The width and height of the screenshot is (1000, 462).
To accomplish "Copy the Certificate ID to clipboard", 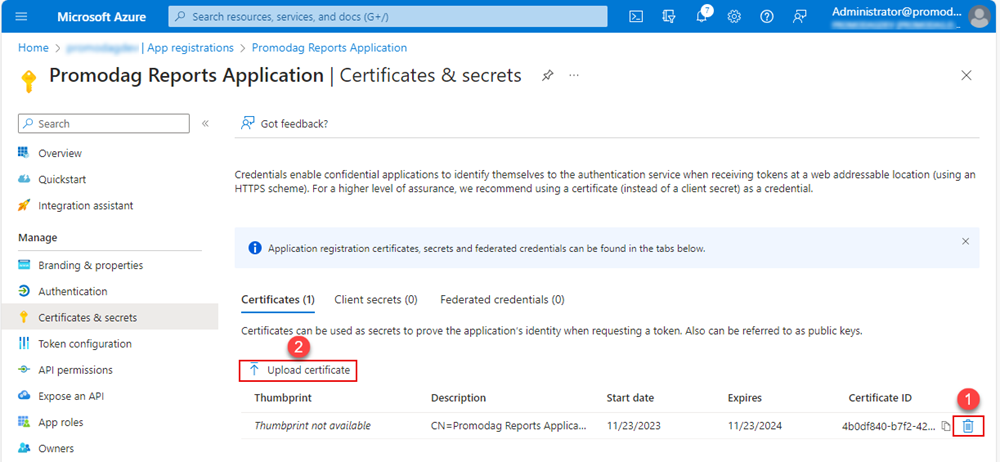I will pyautogui.click(x=946, y=426).
